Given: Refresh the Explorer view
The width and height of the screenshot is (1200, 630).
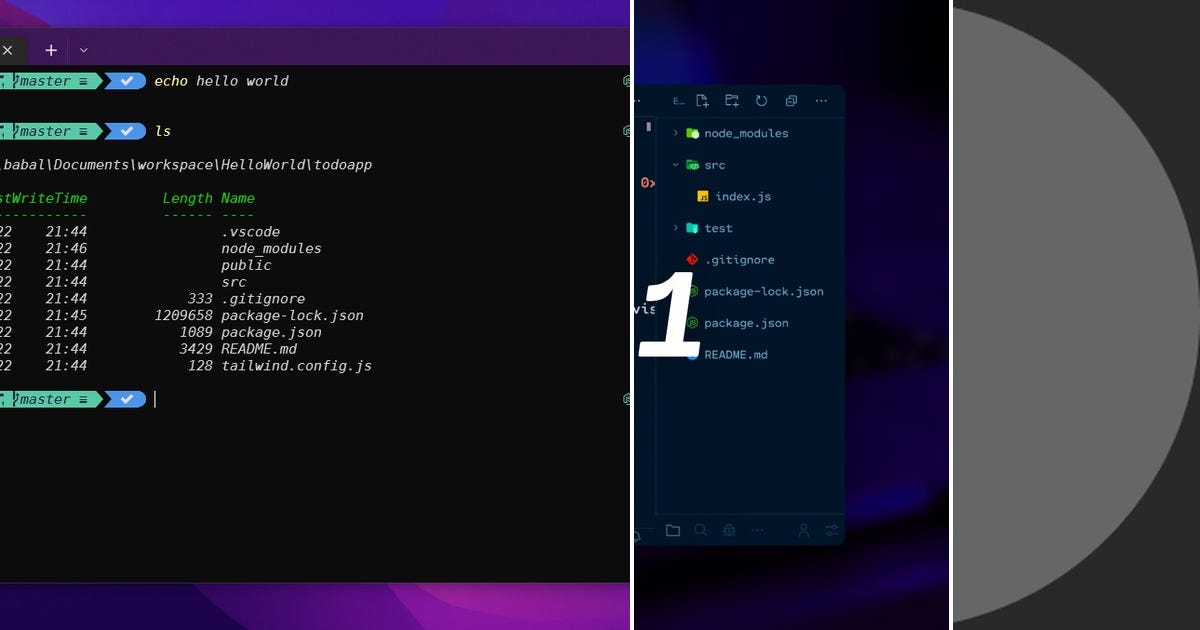Looking at the screenshot, I should (762, 101).
